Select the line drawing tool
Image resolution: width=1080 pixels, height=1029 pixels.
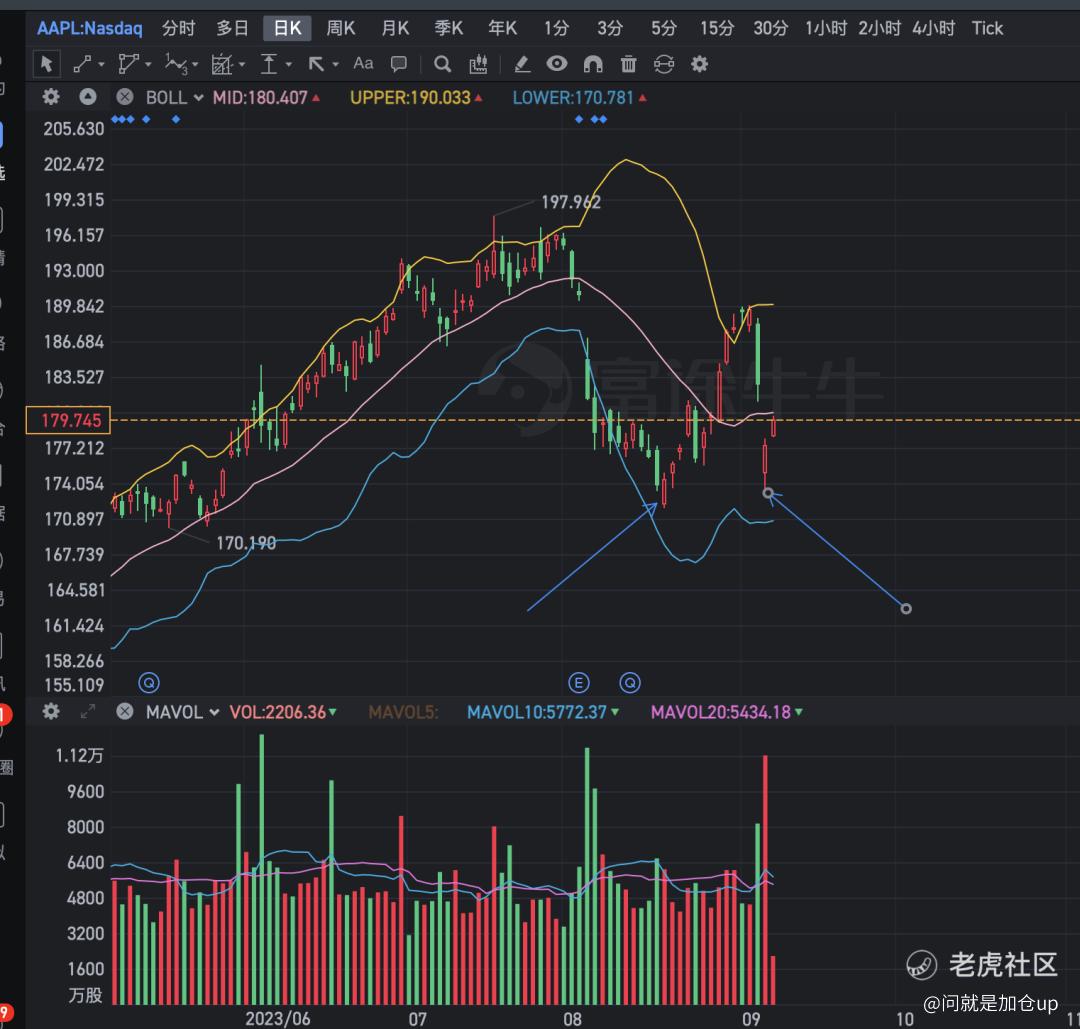click(82, 64)
